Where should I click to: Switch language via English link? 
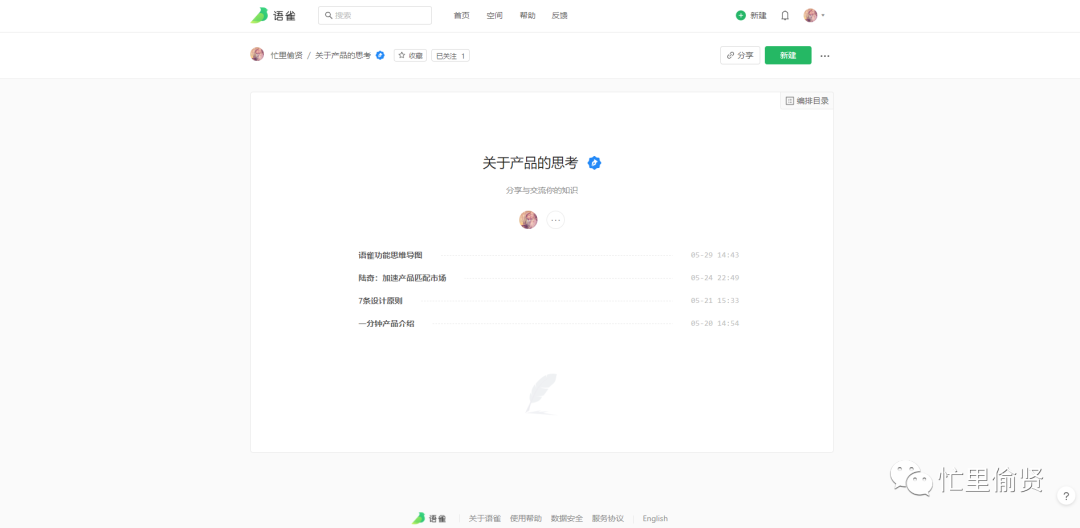[655, 518]
